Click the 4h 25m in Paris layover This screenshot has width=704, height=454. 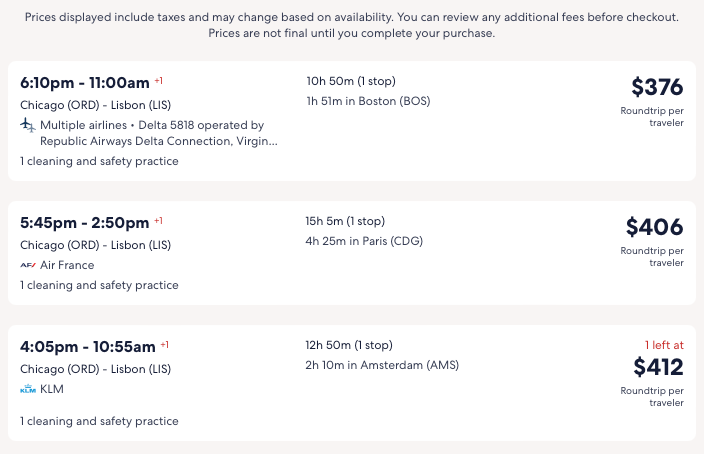[x=361, y=241]
